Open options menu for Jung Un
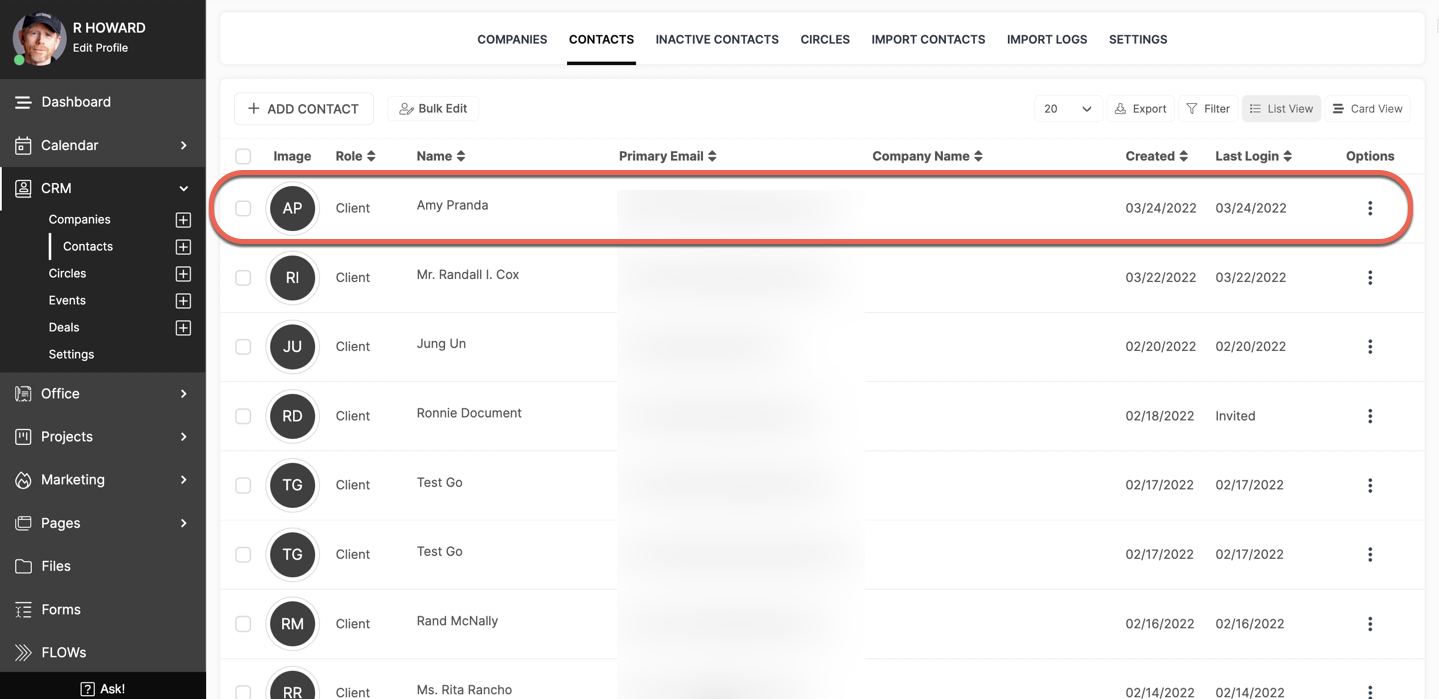This screenshot has height=699, width=1439. pyautogui.click(x=1370, y=347)
